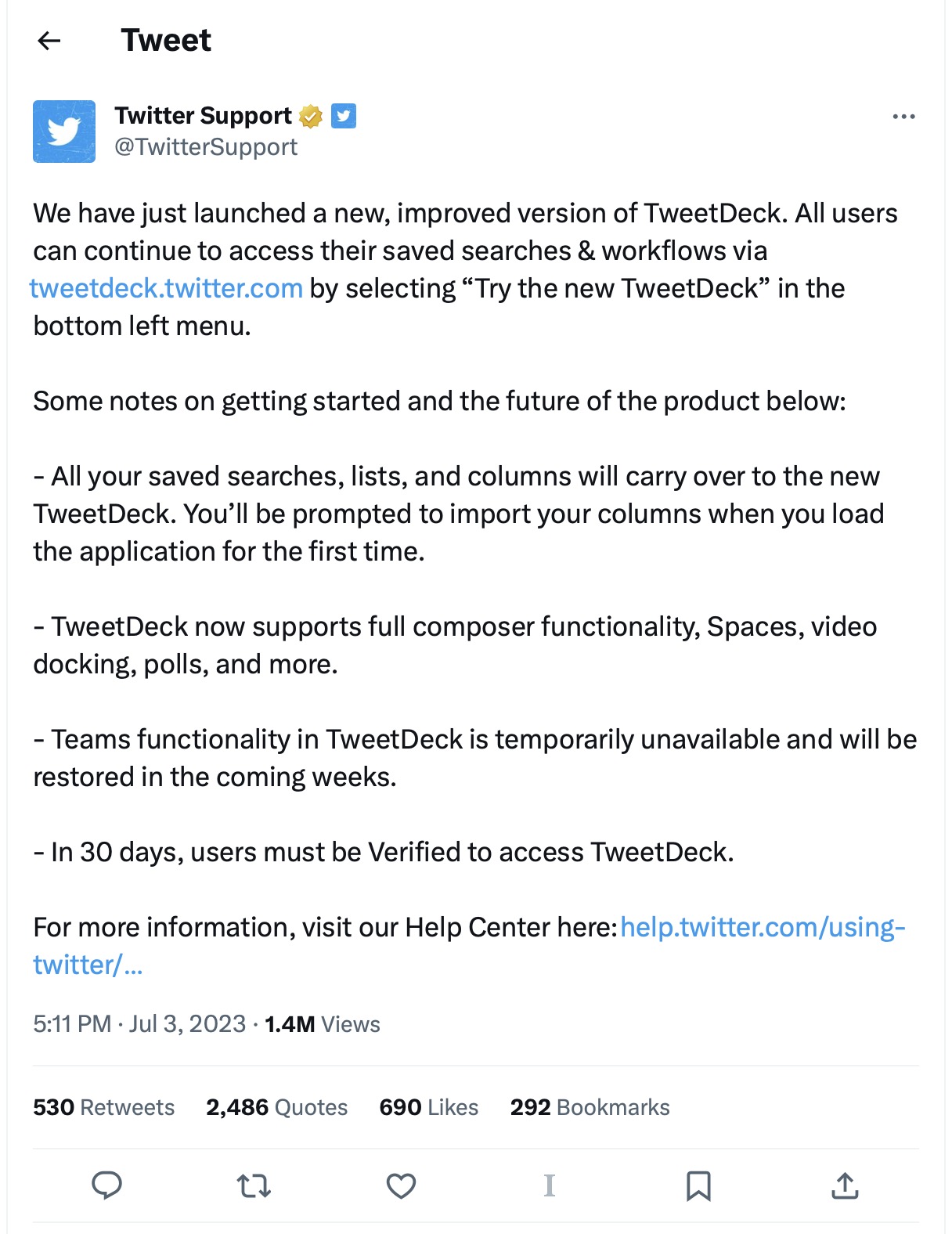Viewport: 952px width, 1234px height.
Task: Click the 292 Bookmarks count
Action: [590, 1107]
